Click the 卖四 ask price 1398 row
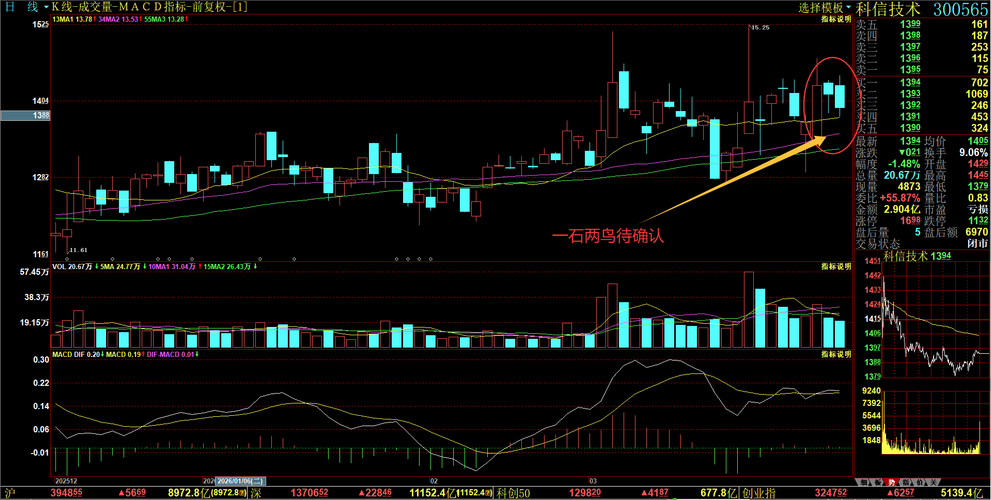 point(922,35)
